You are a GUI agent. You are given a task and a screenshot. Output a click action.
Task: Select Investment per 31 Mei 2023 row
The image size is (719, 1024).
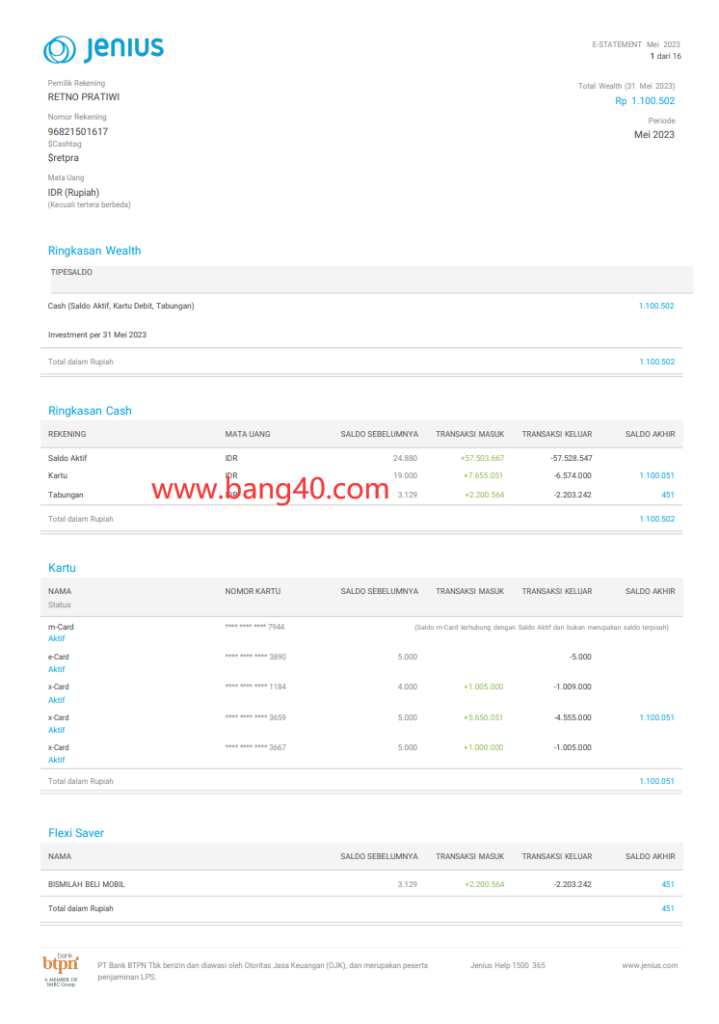pos(361,334)
